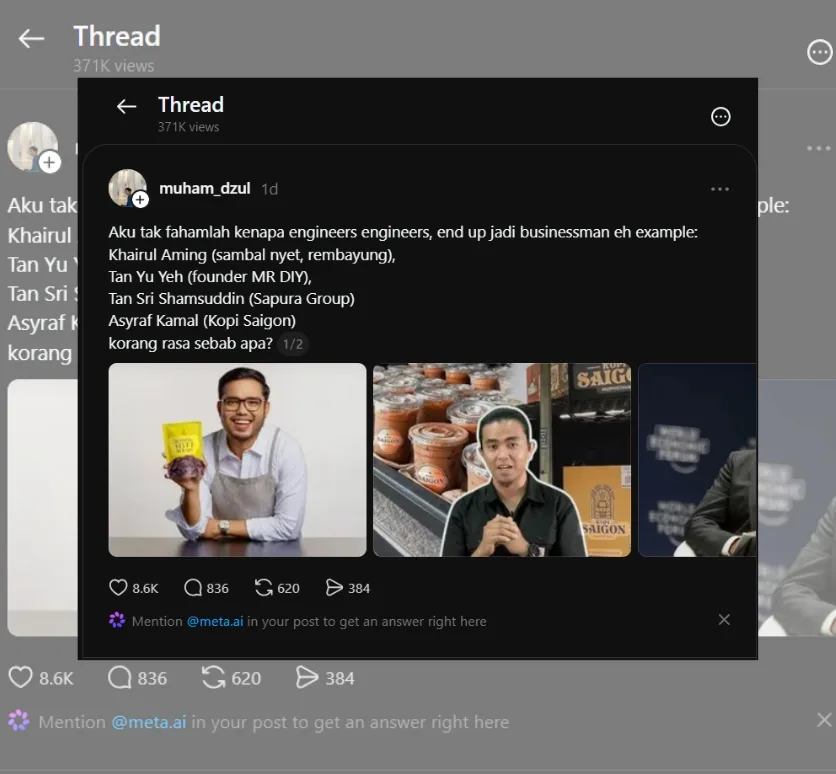Open muham_dzul username link
This screenshot has width=836, height=774.
tap(205, 188)
